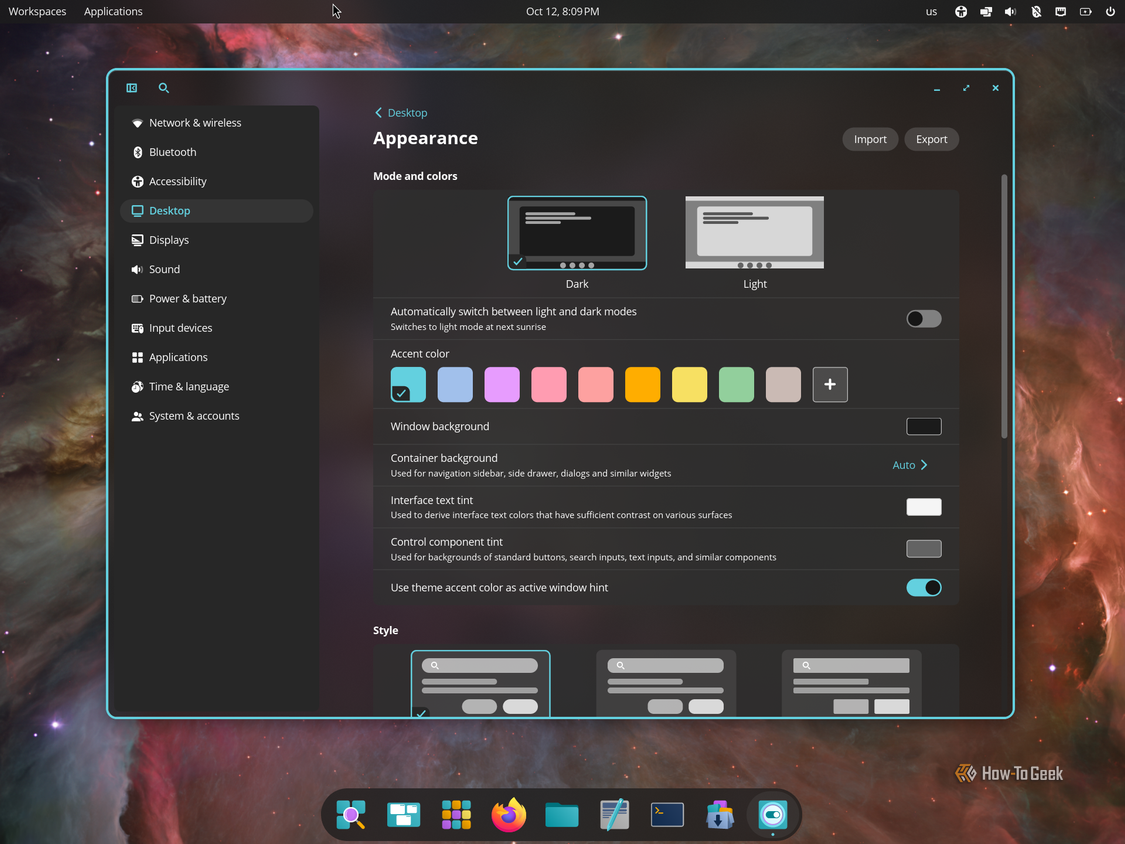Choose the square style thumbnail
Viewport: 1125px width, 844px height.
pyautogui.click(x=851, y=683)
